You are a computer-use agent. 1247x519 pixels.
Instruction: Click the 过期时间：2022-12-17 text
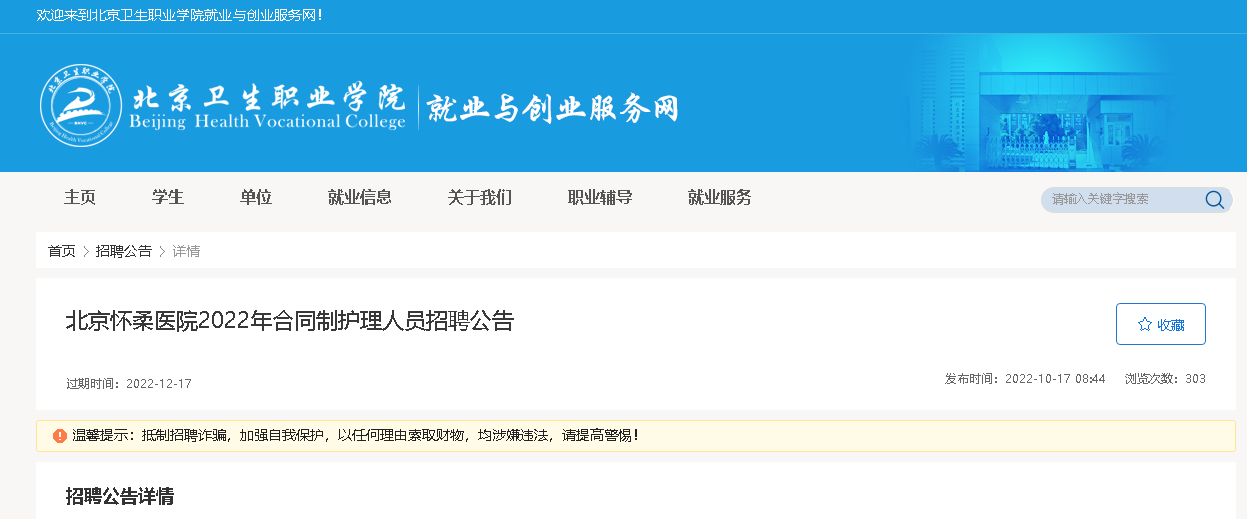click(x=129, y=383)
